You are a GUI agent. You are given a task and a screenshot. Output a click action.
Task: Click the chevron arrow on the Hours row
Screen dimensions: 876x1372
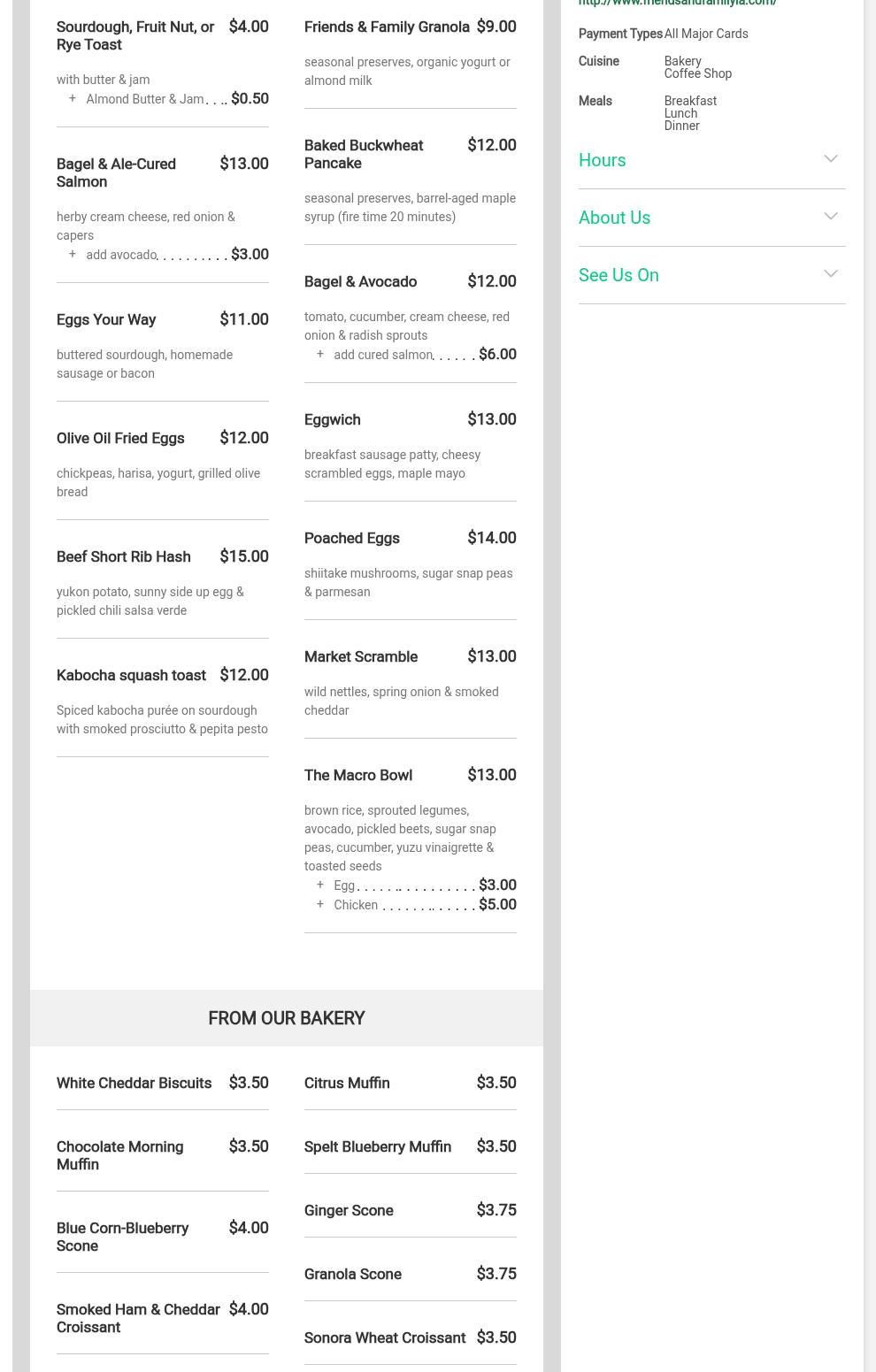[830, 159]
